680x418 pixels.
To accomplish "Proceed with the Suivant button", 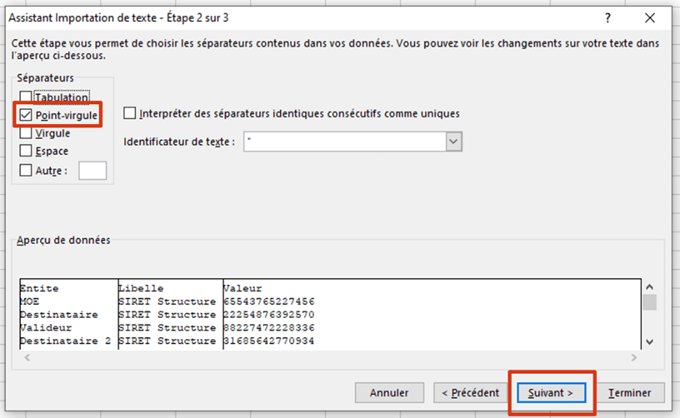I will click(x=551, y=393).
